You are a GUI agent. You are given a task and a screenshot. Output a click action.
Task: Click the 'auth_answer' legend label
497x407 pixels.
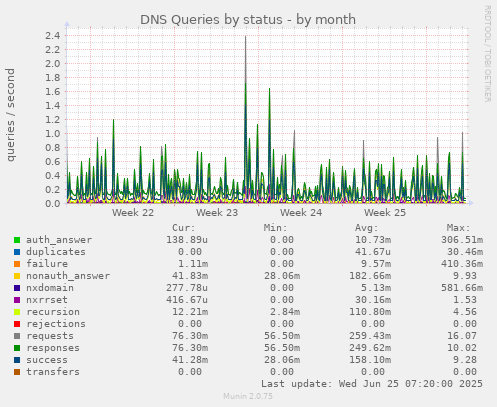click(x=59, y=240)
